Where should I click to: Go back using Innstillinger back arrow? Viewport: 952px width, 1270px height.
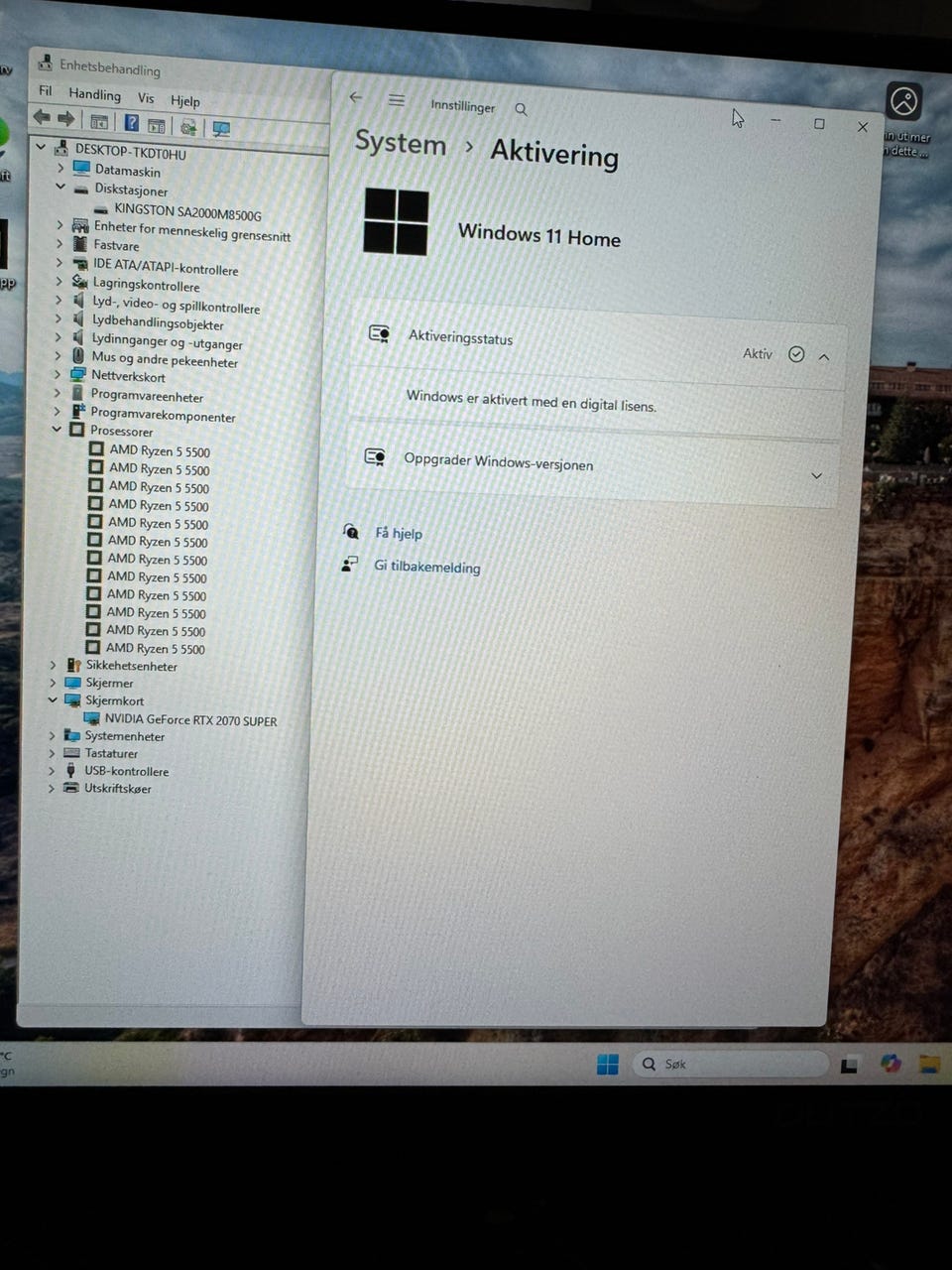(356, 97)
